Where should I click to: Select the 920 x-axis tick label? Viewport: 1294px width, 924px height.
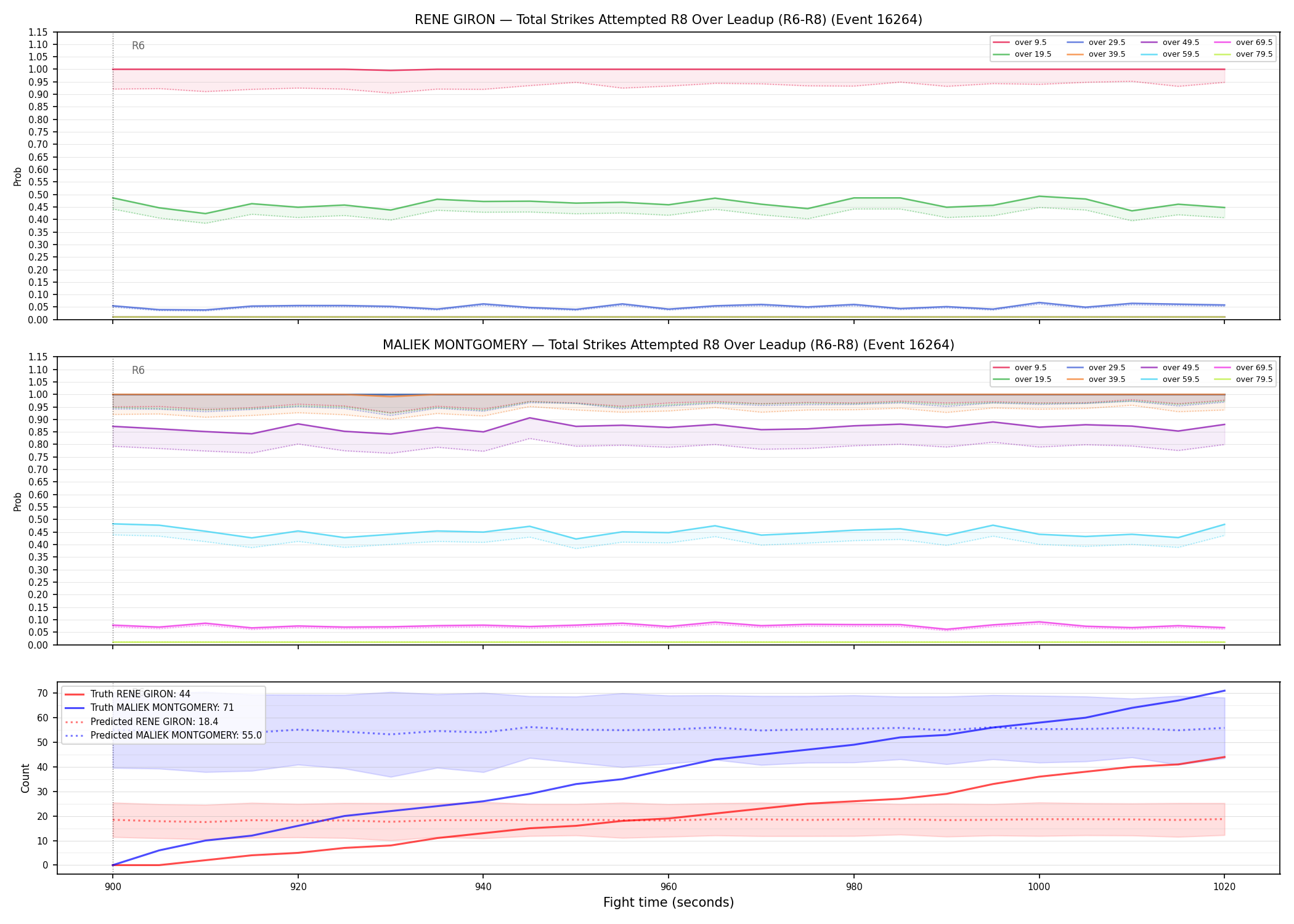pos(298,886)
